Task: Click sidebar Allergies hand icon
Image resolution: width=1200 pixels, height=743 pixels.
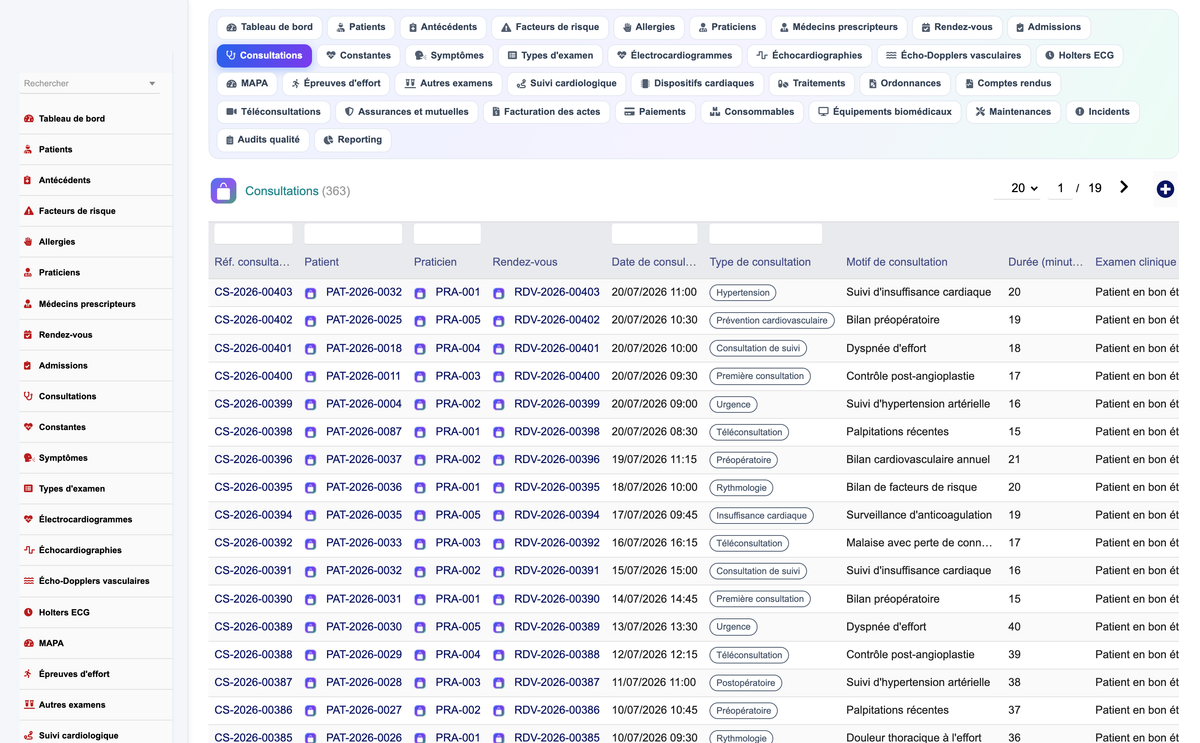Action: tap(28, 242)
